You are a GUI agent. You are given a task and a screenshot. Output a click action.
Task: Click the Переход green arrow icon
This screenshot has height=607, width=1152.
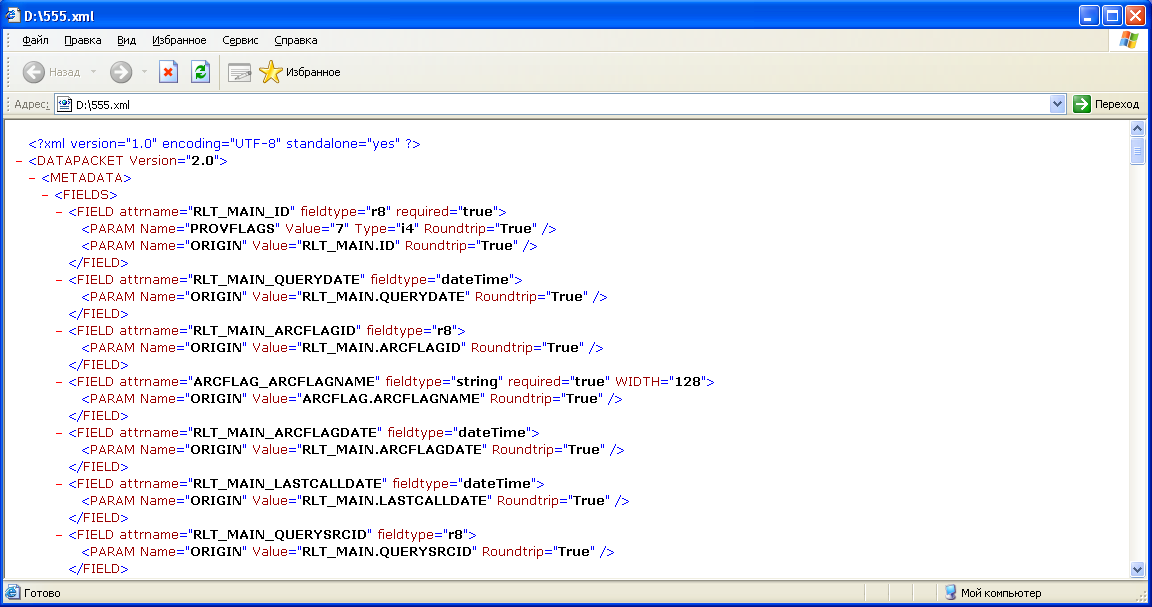pos(1081,104)
